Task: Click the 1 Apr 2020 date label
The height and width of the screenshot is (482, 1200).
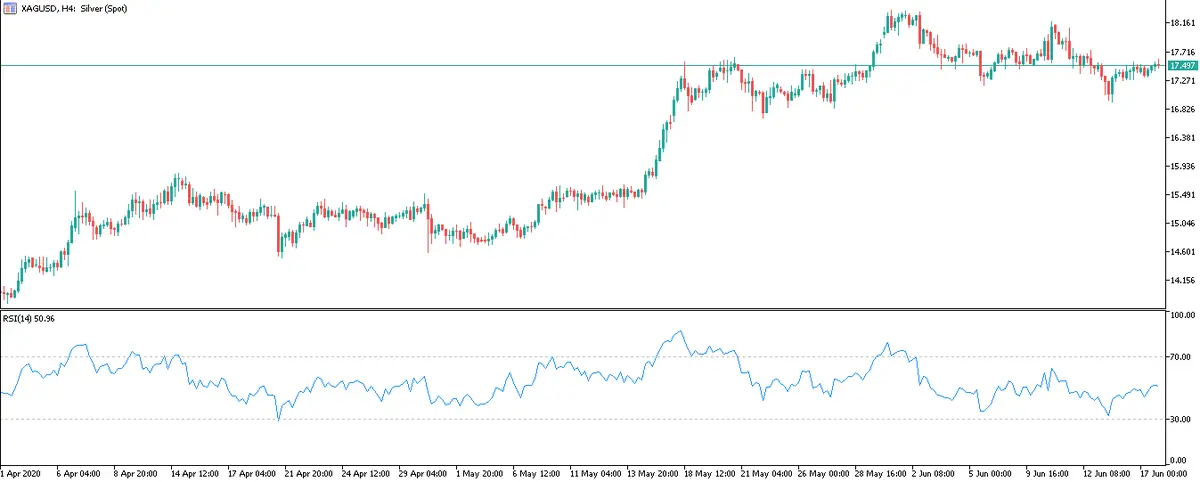Action: [21, 470]
